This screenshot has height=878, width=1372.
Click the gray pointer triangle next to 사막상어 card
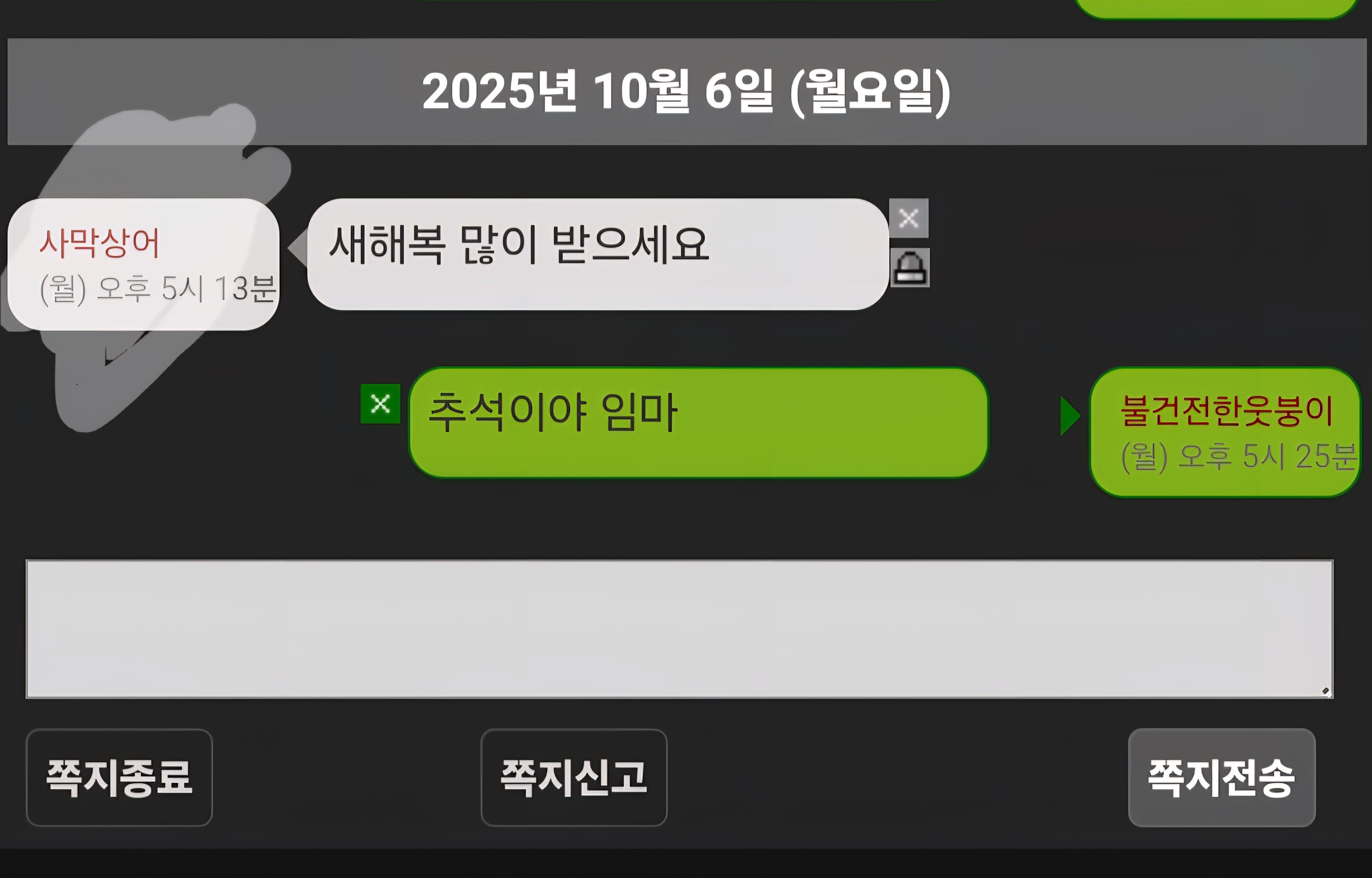pos(298,247)
